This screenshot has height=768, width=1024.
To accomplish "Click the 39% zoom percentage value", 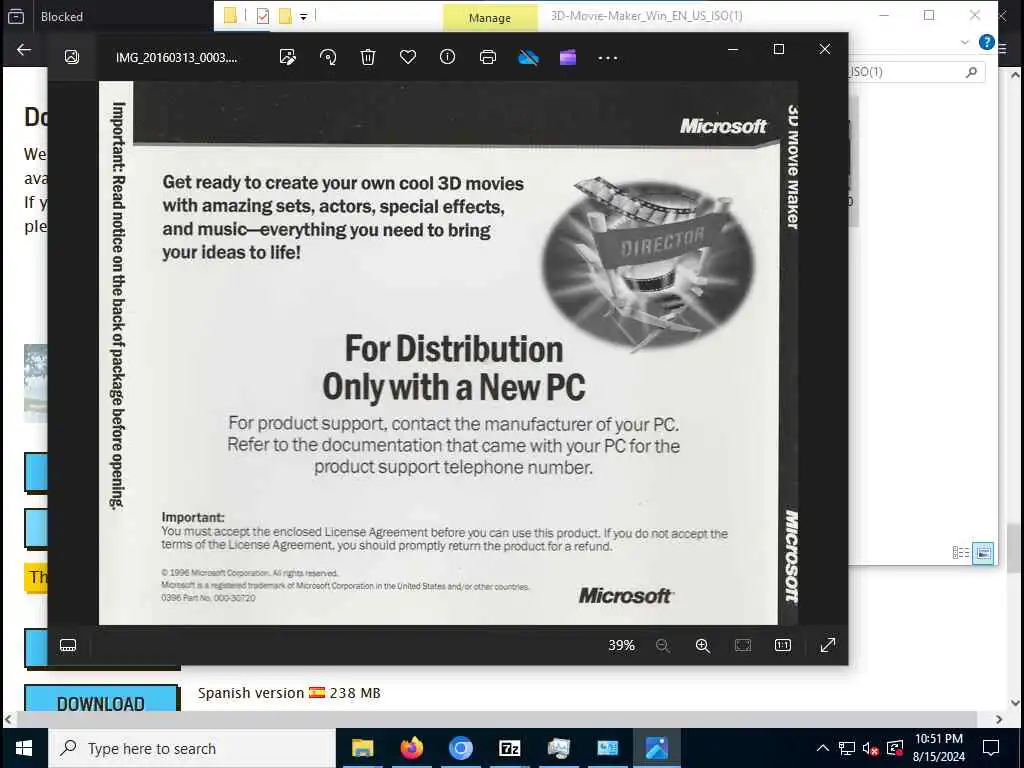I will (621, 645).
